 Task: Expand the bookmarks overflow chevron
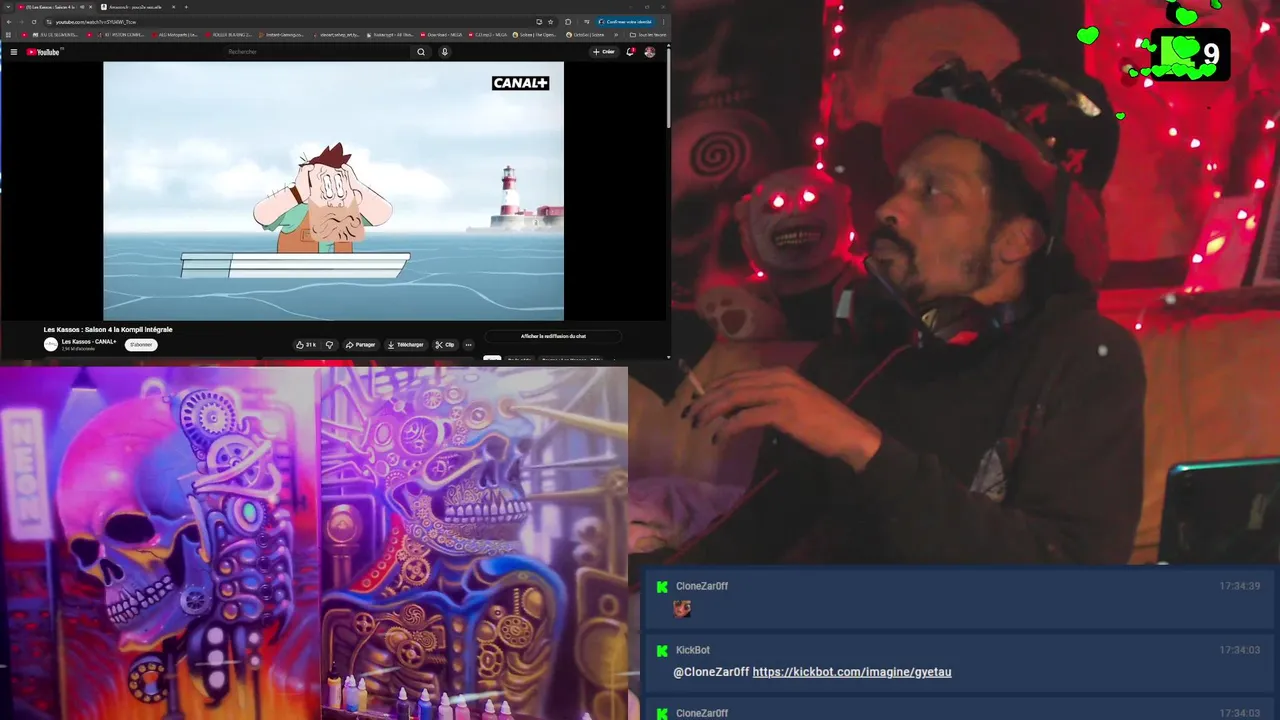coord(617,34)
